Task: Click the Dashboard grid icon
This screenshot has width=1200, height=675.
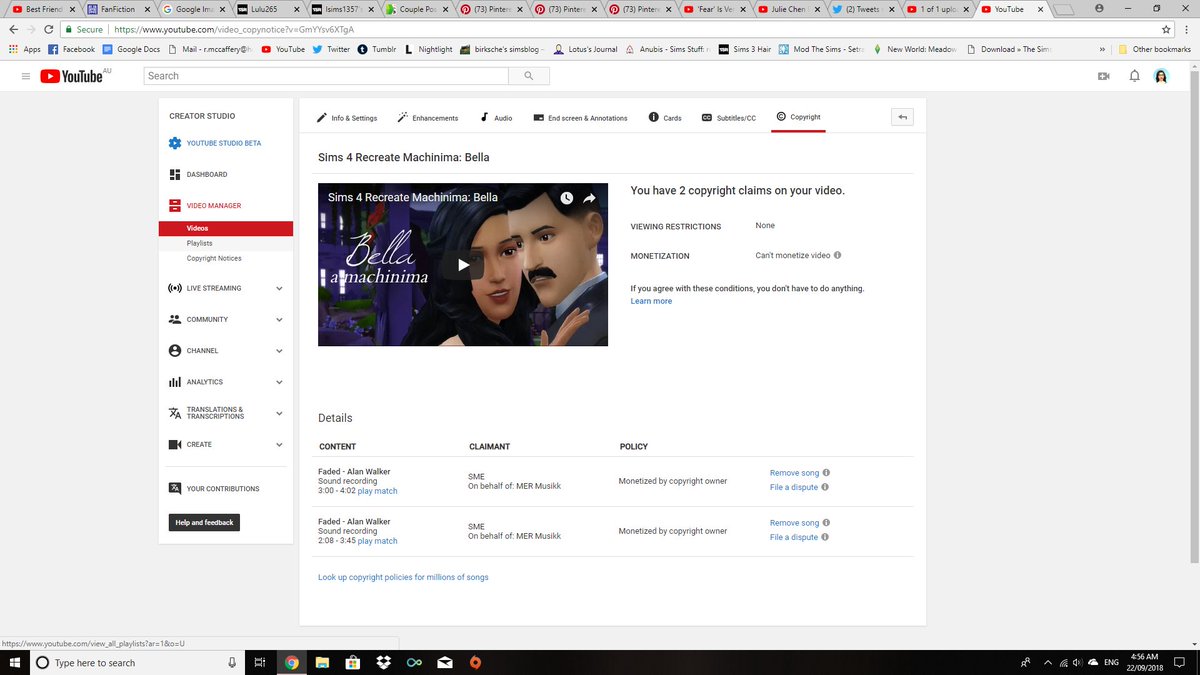Action: pyautogui.click(x=175, y=174)
